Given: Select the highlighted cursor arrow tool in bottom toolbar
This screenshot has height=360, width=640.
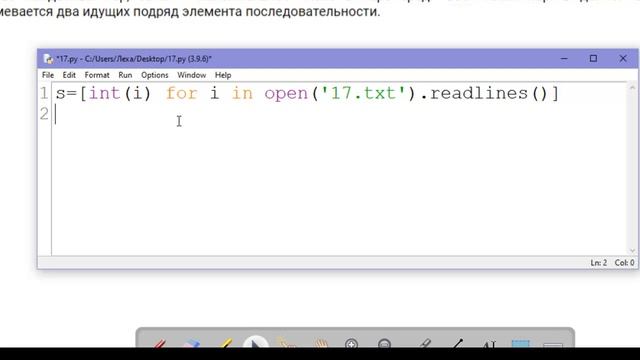Looking at the screenshot, I should click(256, 343).
